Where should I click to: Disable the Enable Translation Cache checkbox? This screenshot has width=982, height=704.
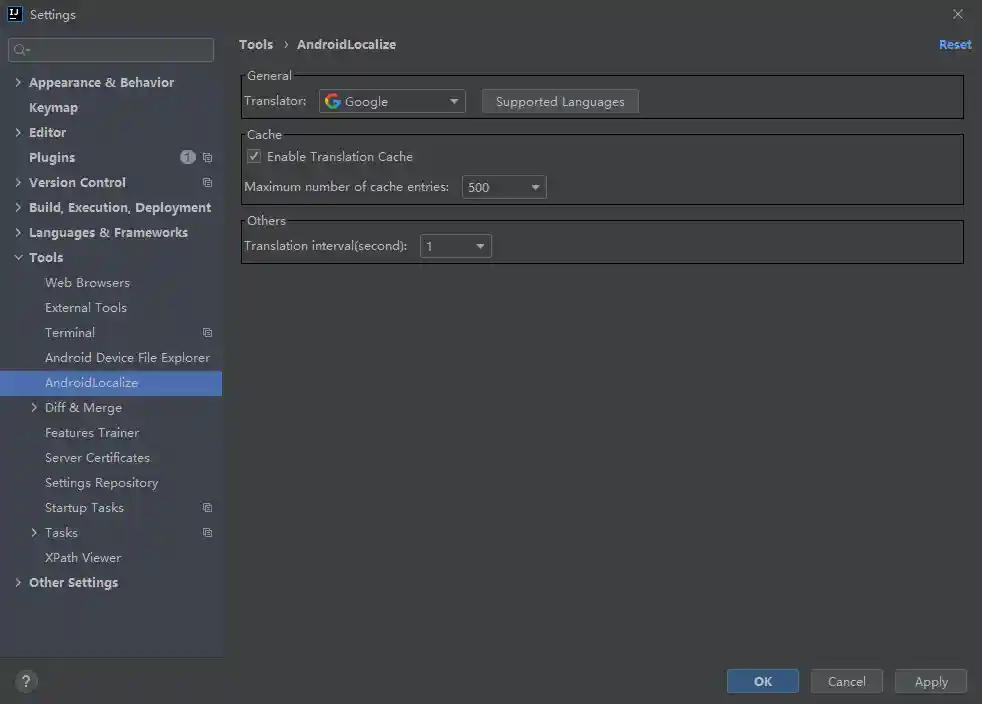254,157
